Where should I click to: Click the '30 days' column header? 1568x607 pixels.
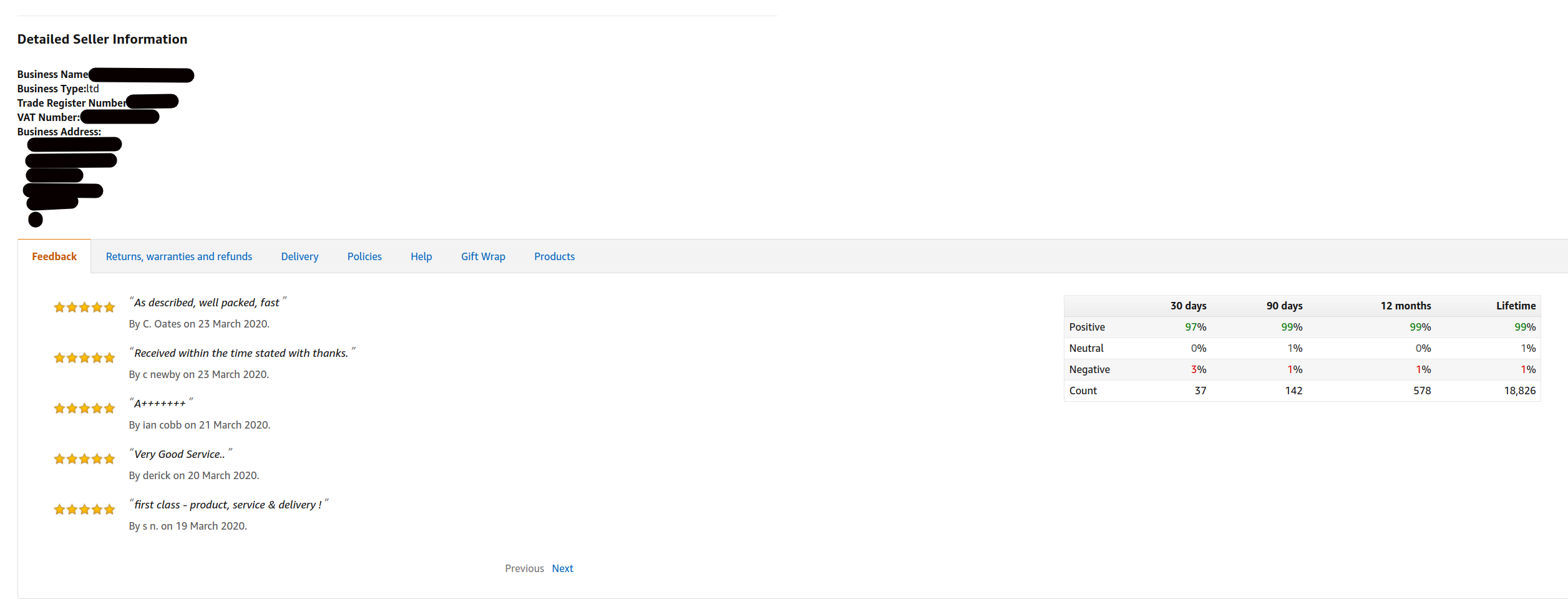(1188, 306)
